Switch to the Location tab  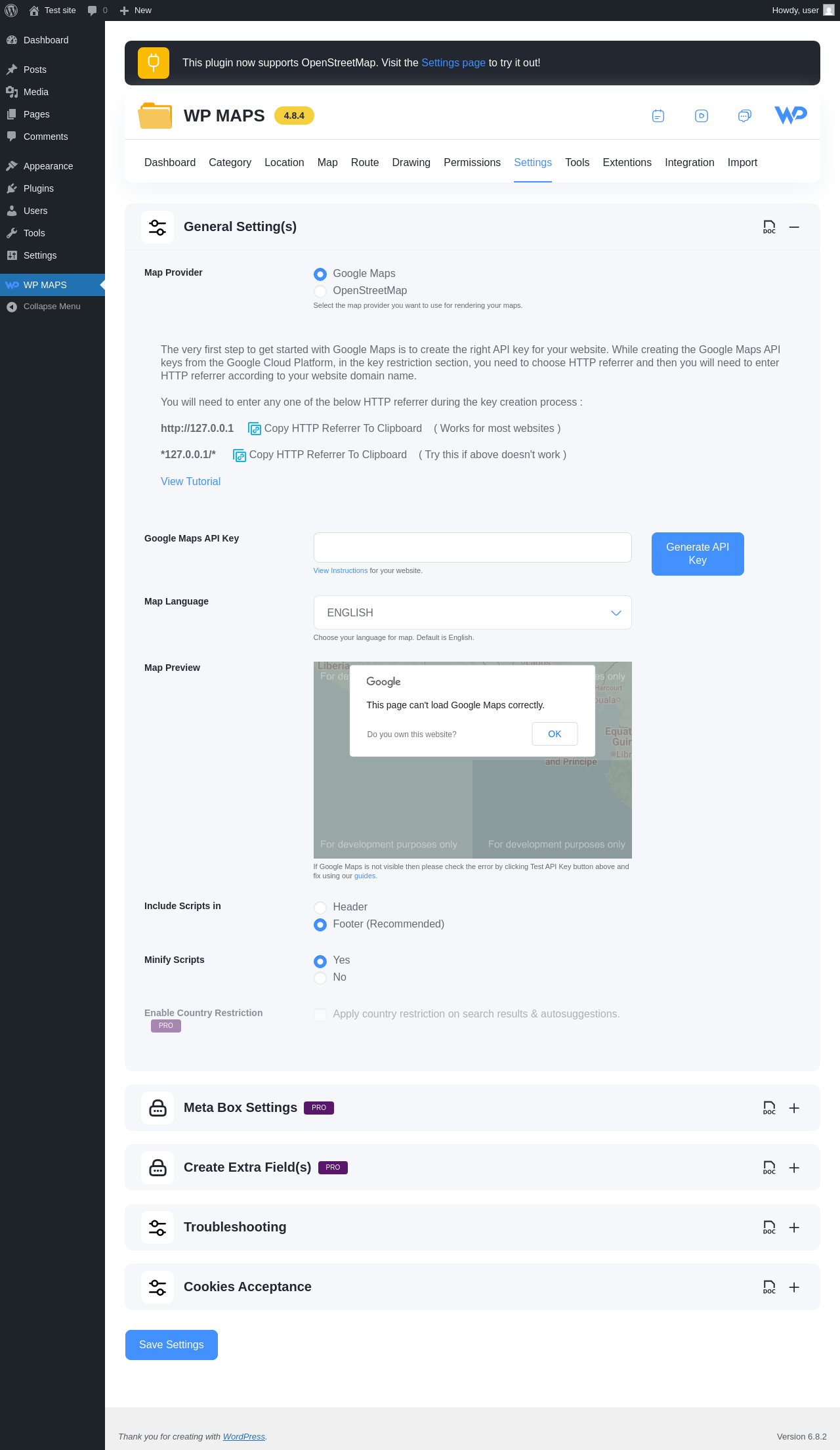click(x=284, y=163)
